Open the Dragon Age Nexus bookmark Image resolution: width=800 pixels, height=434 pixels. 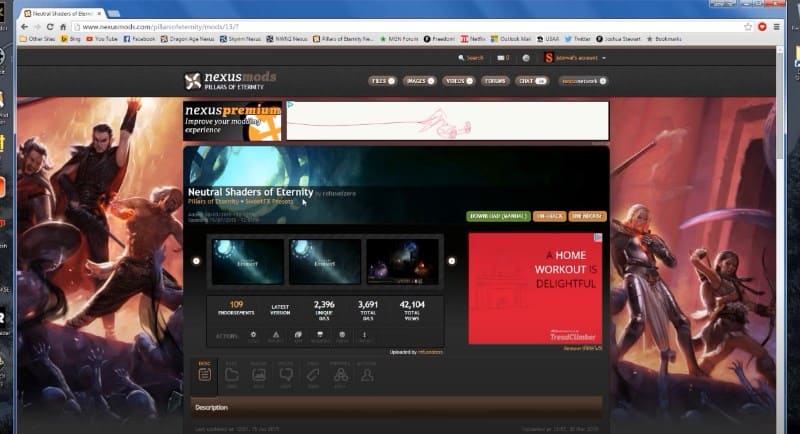point(187,39)
